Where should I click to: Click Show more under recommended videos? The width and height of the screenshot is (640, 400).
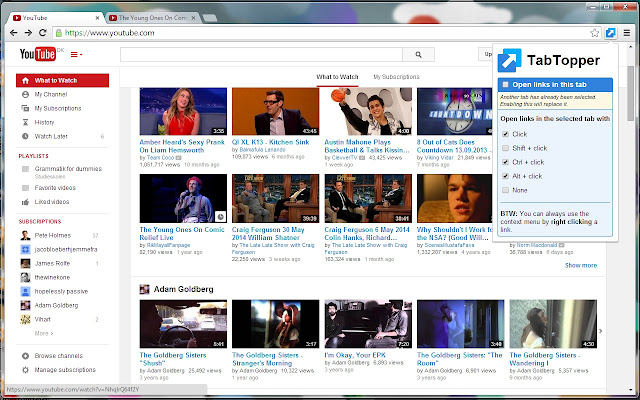(x=580, y=265)
